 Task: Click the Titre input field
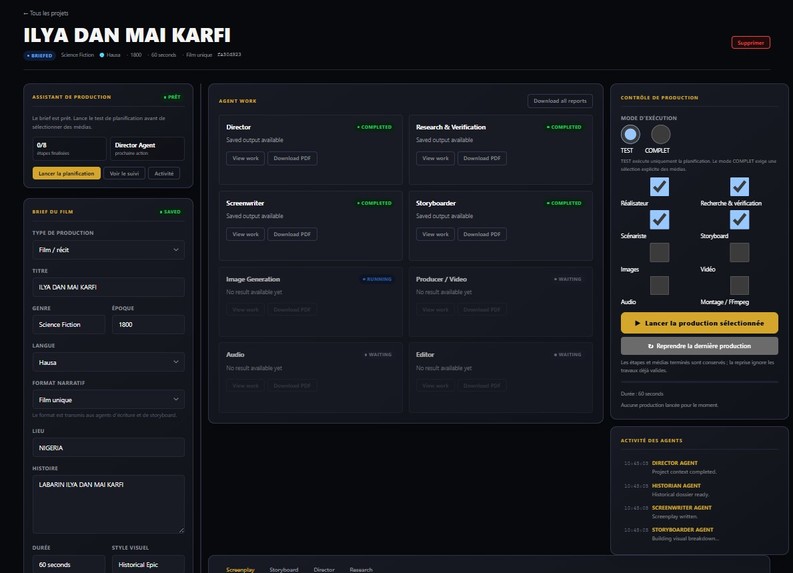point(108,287)
